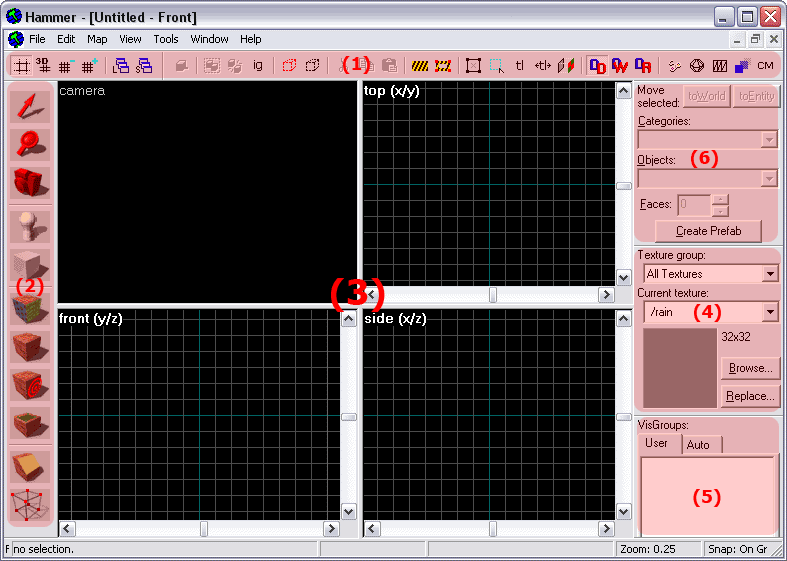Image resolution: width=787 pixels, height=561 pixels.
Task: Expand the Current texture dropdown
Action: click(768, 313)
